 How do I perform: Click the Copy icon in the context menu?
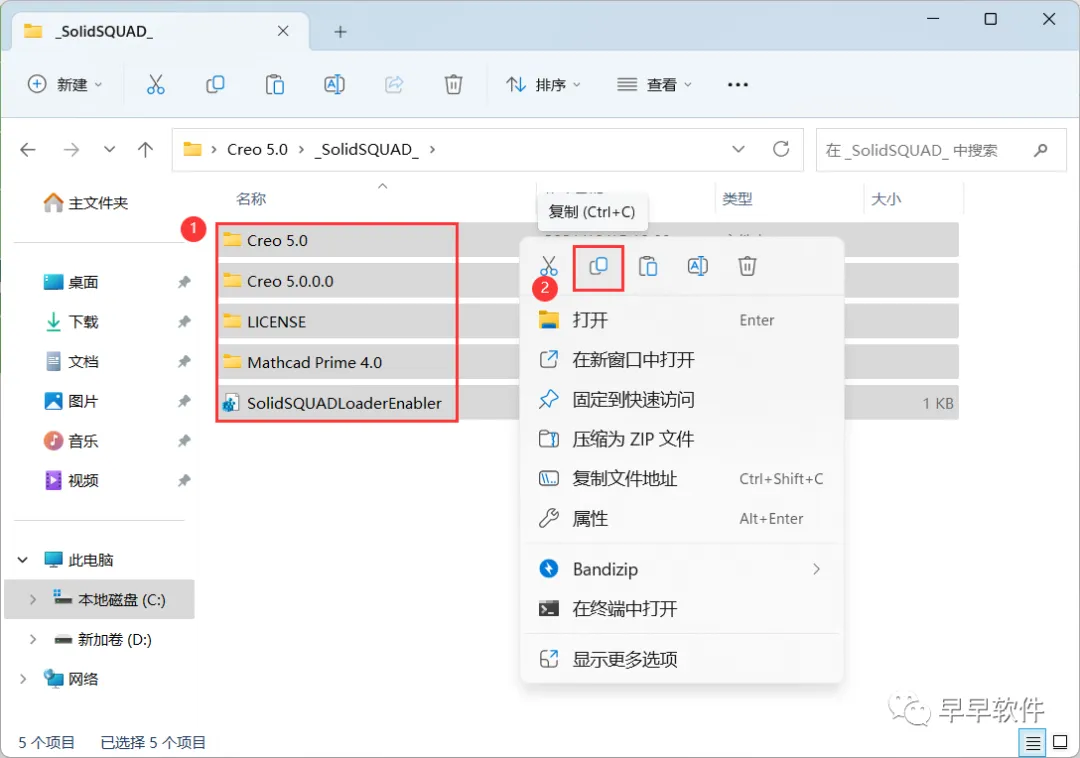pos(598,266)
